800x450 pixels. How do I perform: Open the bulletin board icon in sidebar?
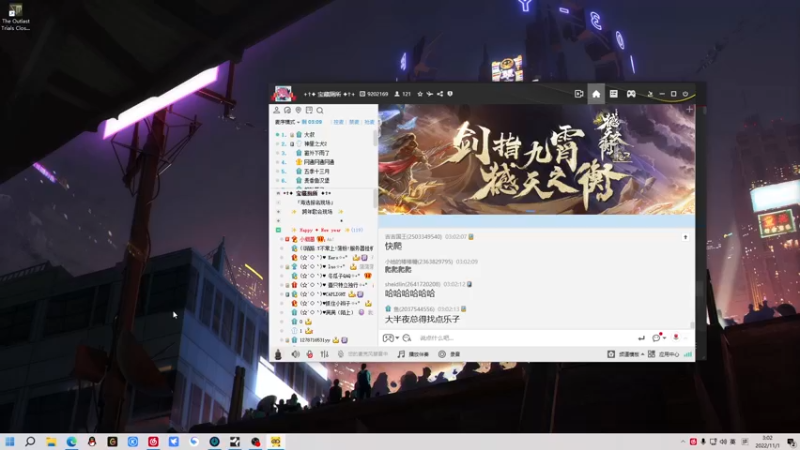click(x=309, y=110)
